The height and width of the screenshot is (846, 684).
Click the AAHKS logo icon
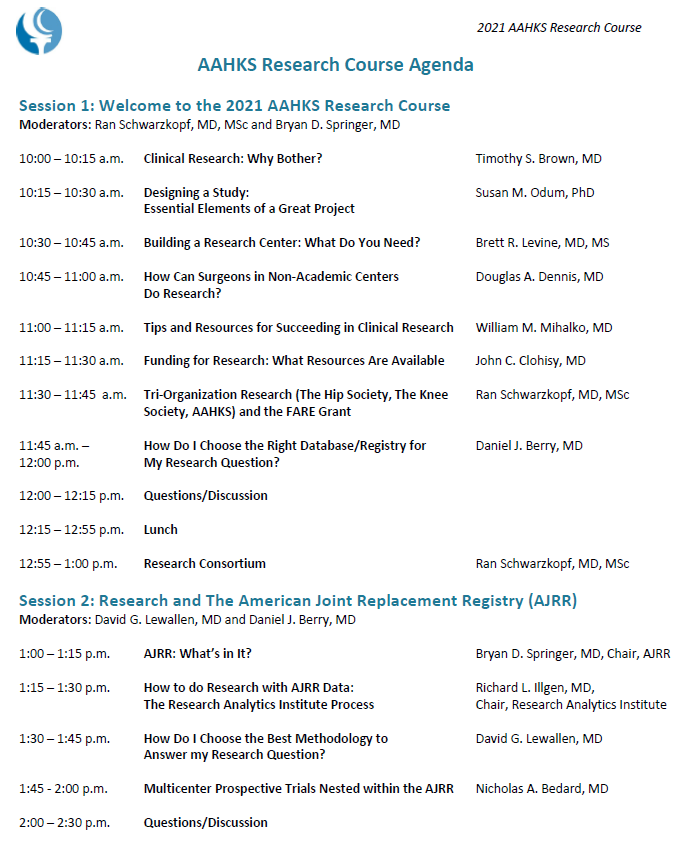coord(39,31)
